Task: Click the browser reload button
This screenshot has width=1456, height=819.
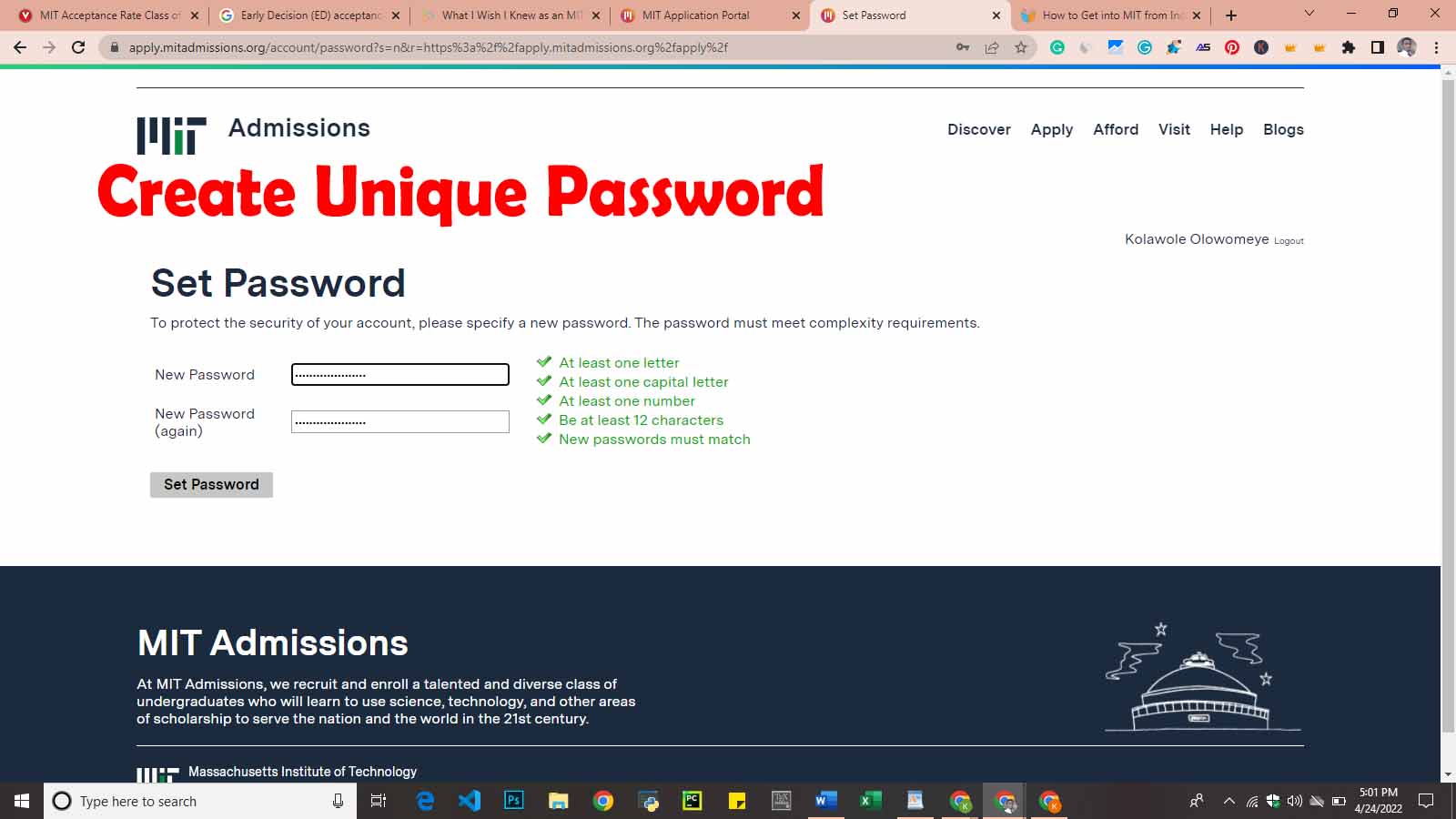Action: point(78,47)
